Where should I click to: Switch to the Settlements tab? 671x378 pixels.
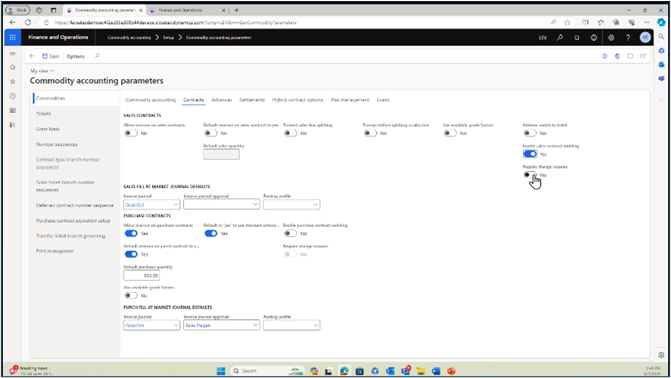[x=252, y=100]
